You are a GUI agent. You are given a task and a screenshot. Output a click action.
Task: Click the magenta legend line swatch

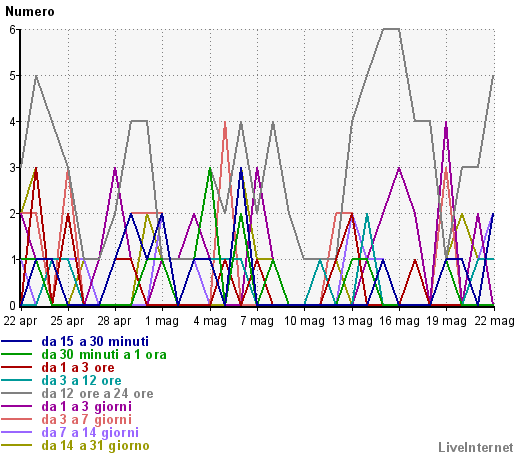(17, 406)
